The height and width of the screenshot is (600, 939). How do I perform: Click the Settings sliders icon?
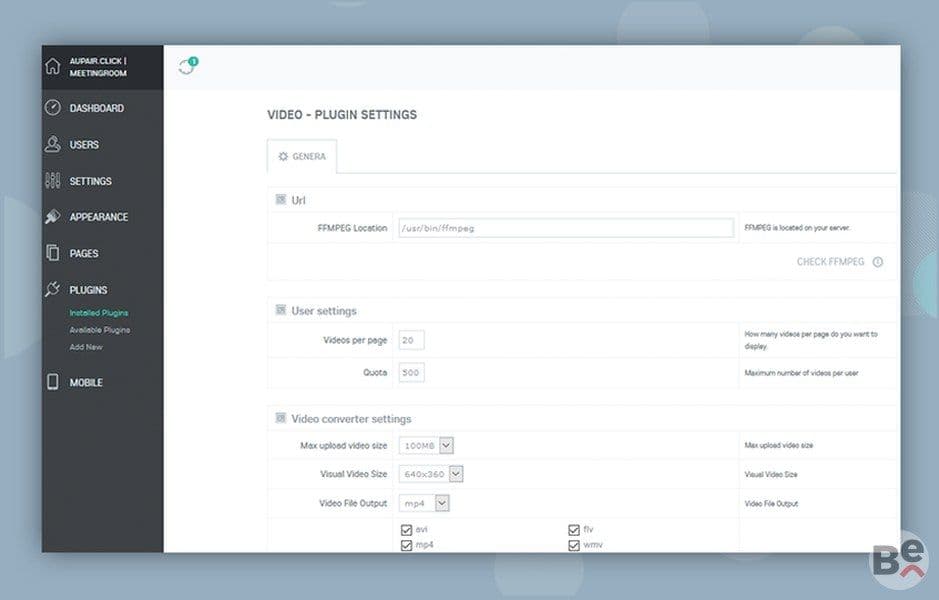[x=53, y=181]
